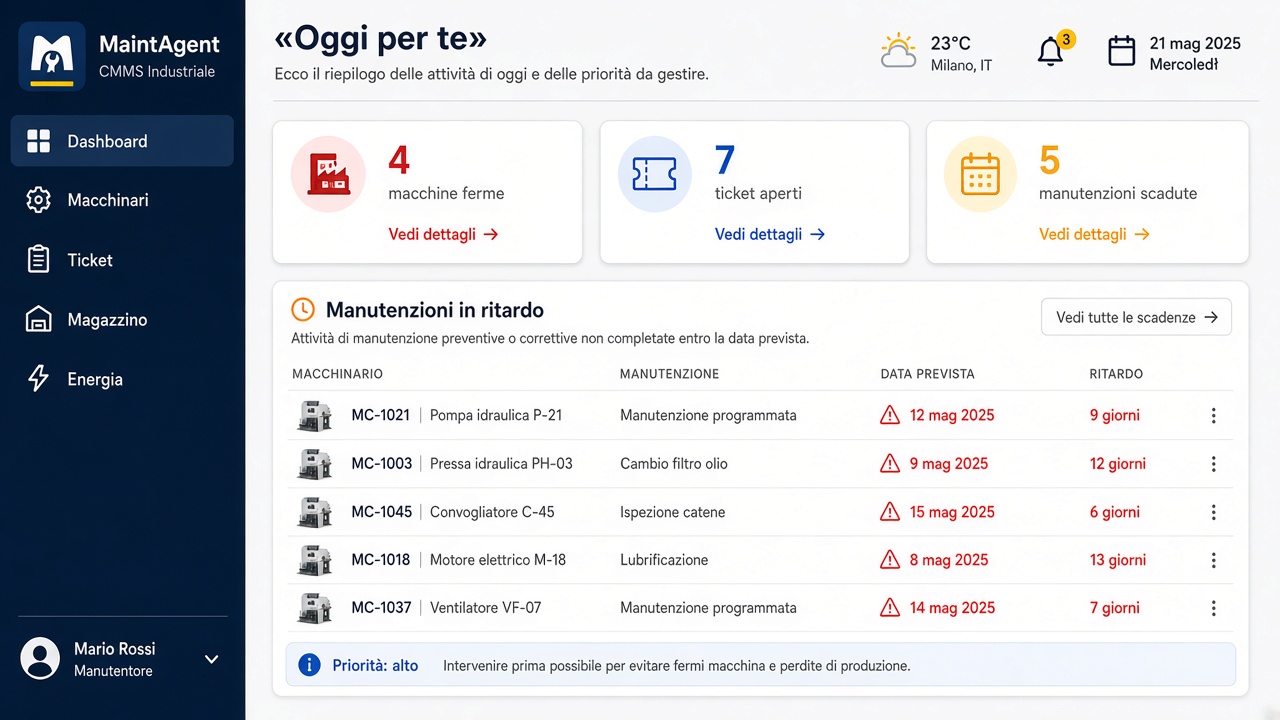Open the three-dot menu for MC-1018
This screenshot has width=1280, height=720.
1213,560
